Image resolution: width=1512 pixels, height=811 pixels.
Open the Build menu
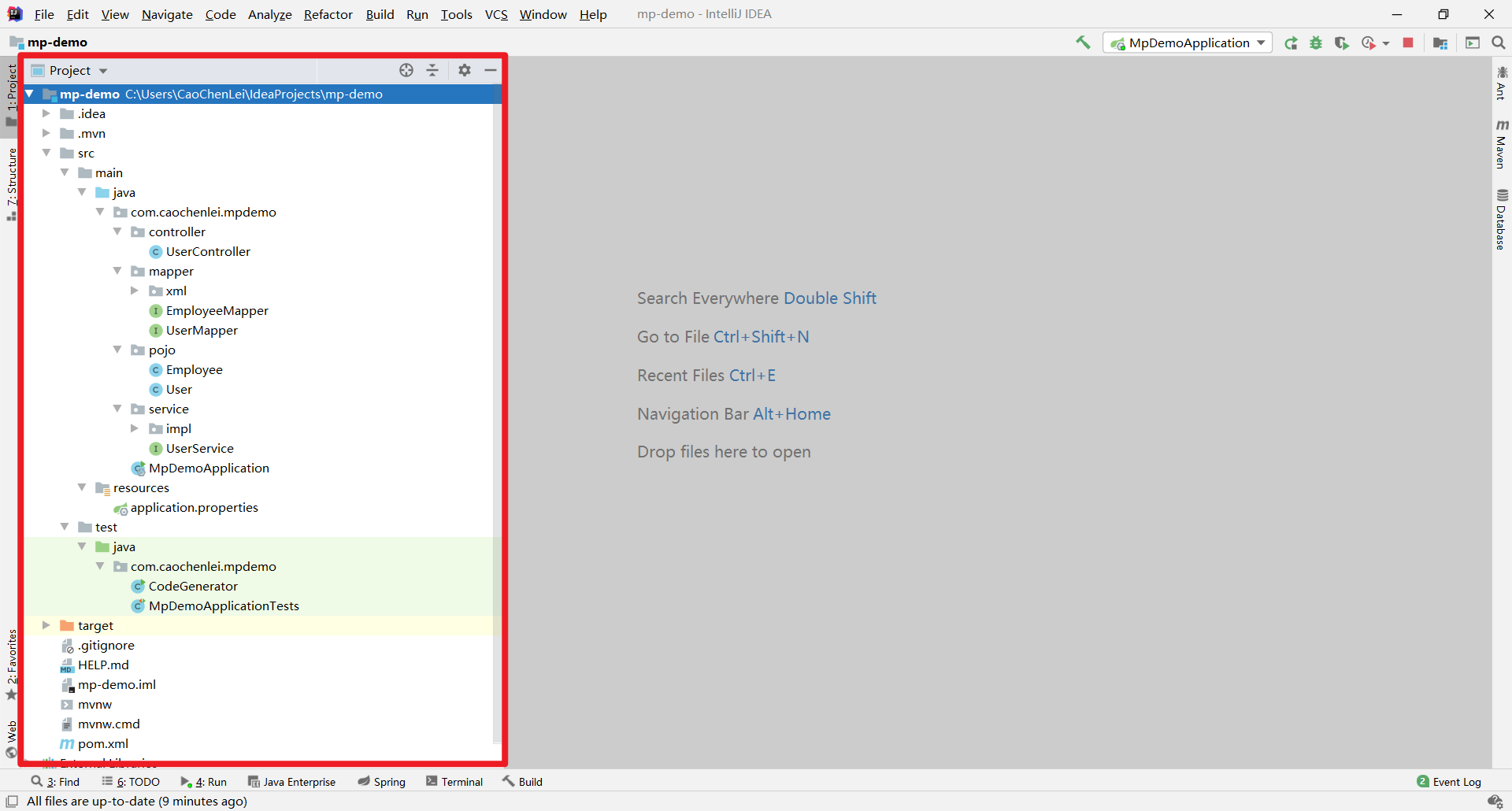pos(380,14)
